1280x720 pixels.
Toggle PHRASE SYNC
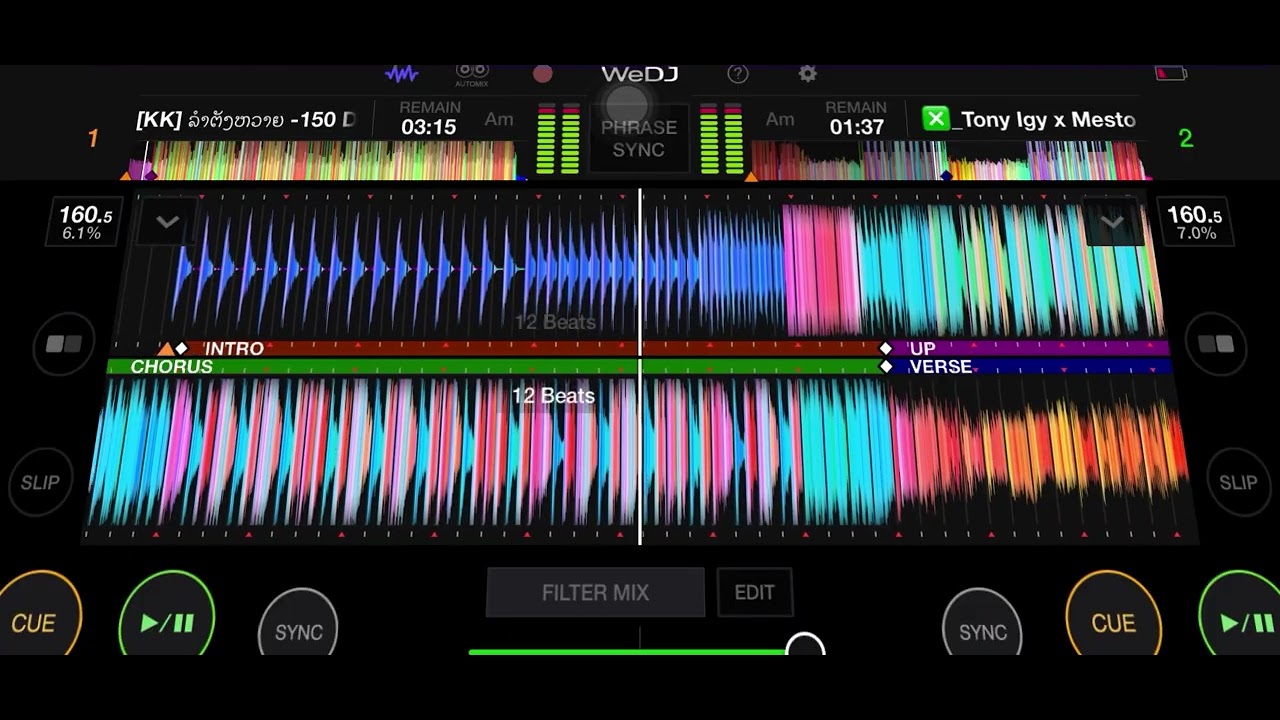click(x=639, y=139)
